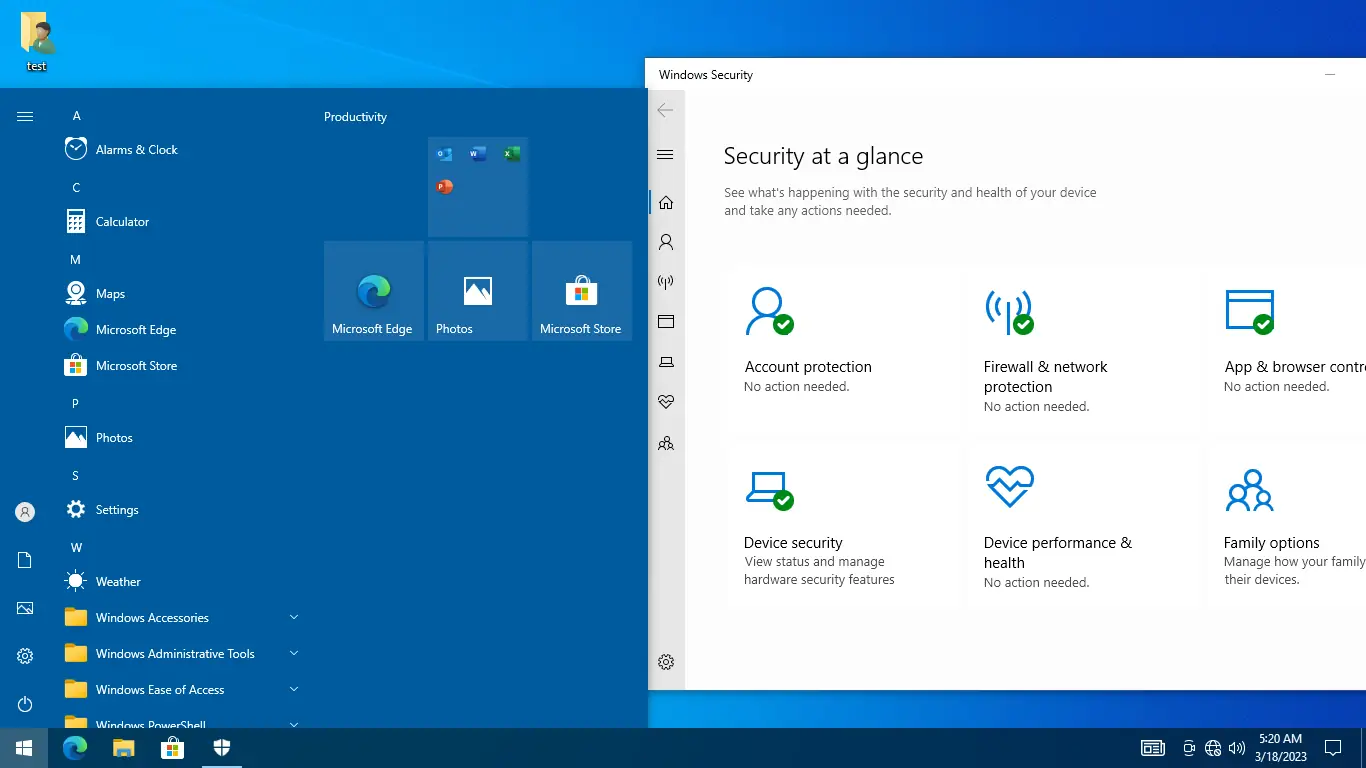Click the letter C header in app list

(76, 188)
